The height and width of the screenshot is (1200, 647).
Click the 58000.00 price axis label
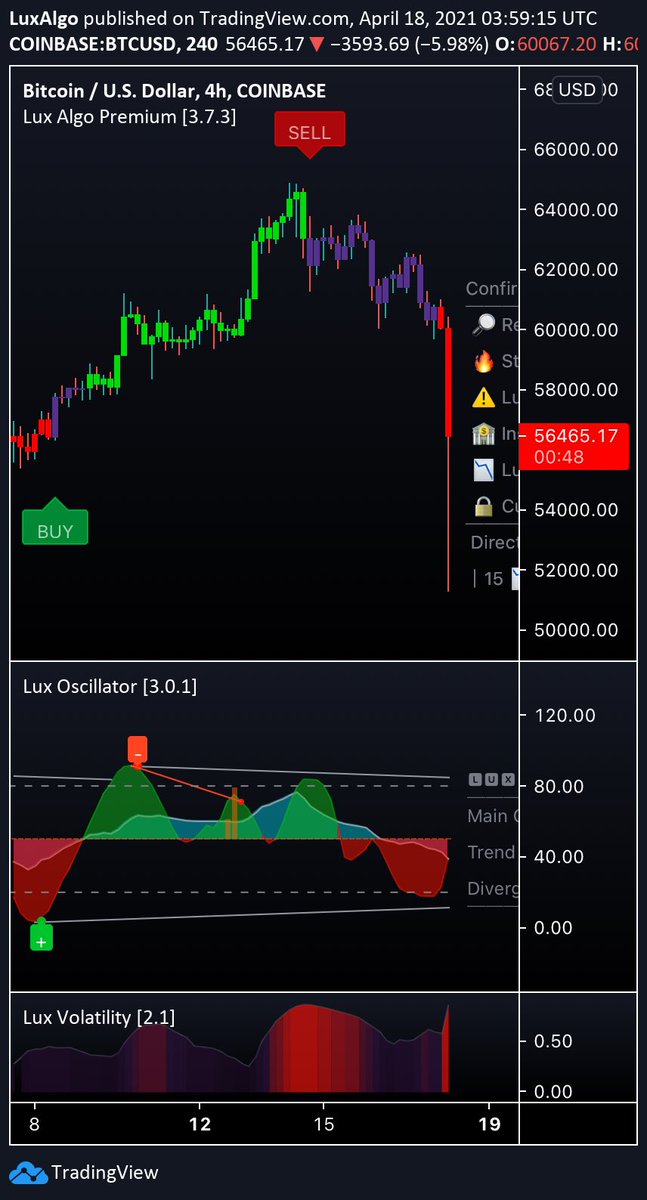[x=577, y=390]
